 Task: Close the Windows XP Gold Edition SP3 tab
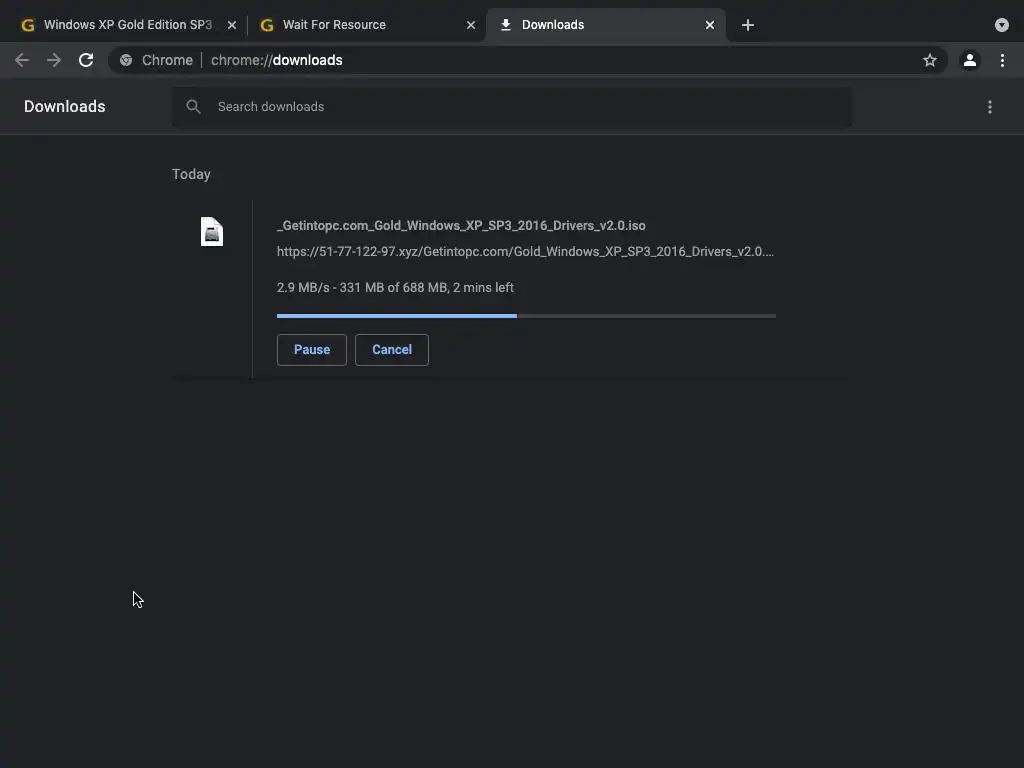232,25
